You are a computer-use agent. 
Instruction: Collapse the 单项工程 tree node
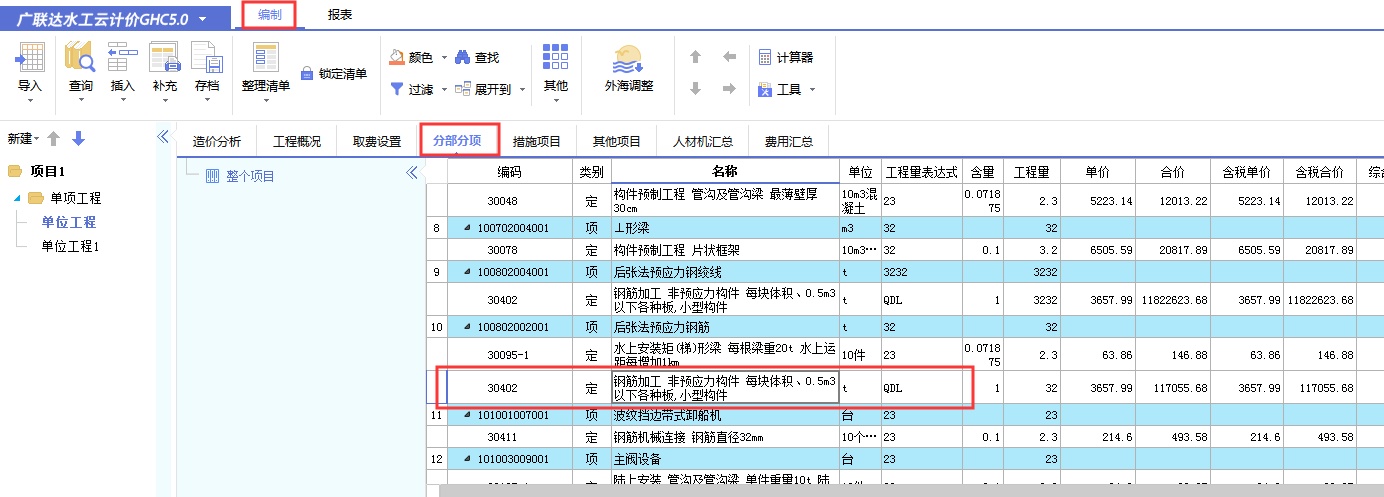pos(18,198)
